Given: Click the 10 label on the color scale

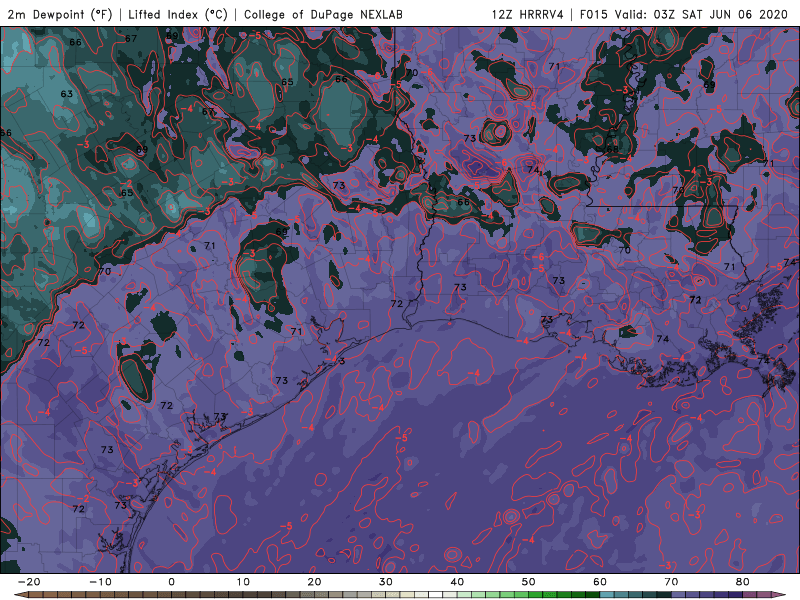Looking at the screenshot, I should tap(243, 582).
